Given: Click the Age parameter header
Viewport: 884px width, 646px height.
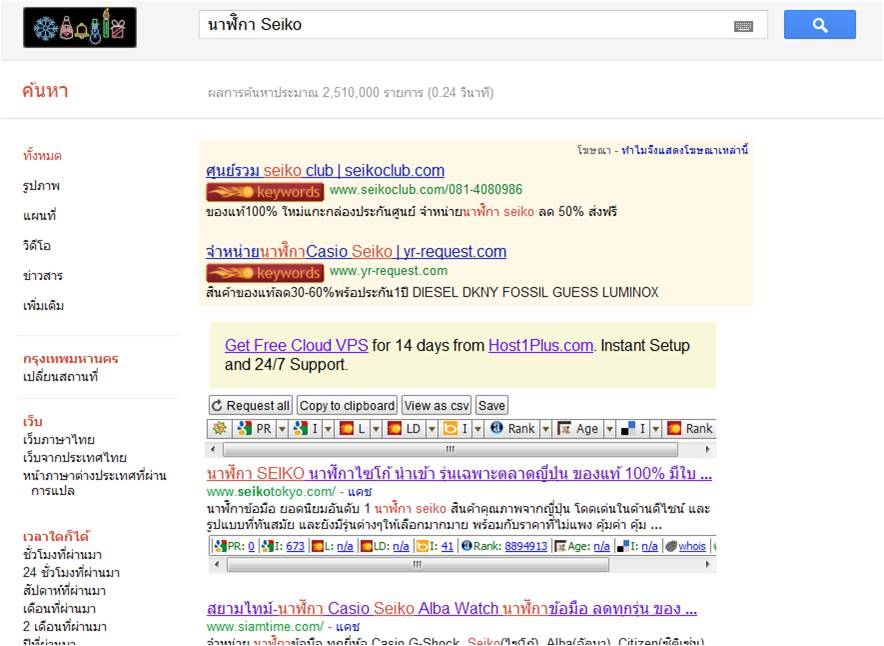Looking at the screenshot, I should tap(578, 428).
